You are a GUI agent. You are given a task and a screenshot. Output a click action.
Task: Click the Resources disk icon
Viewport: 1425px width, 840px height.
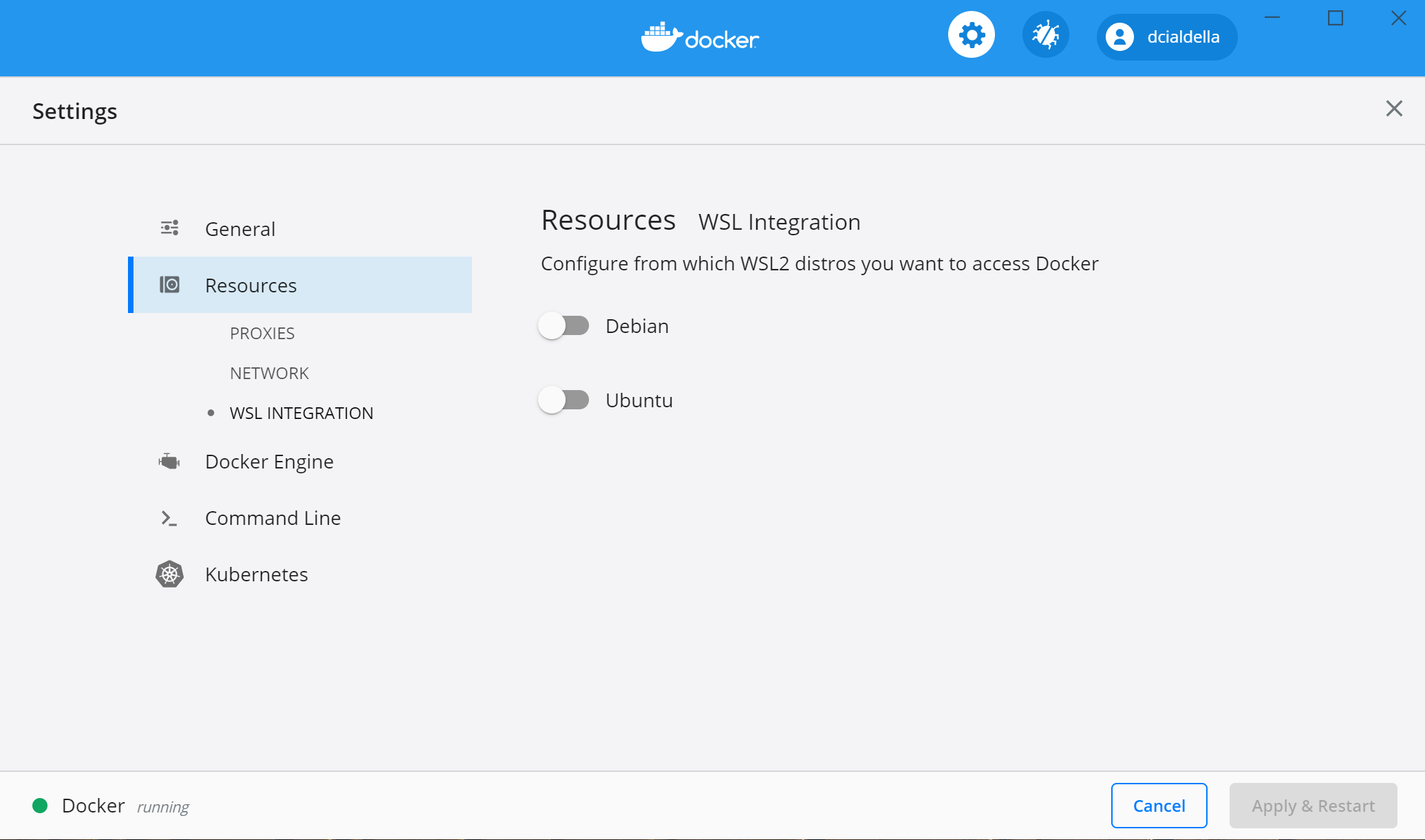(169, 285)
